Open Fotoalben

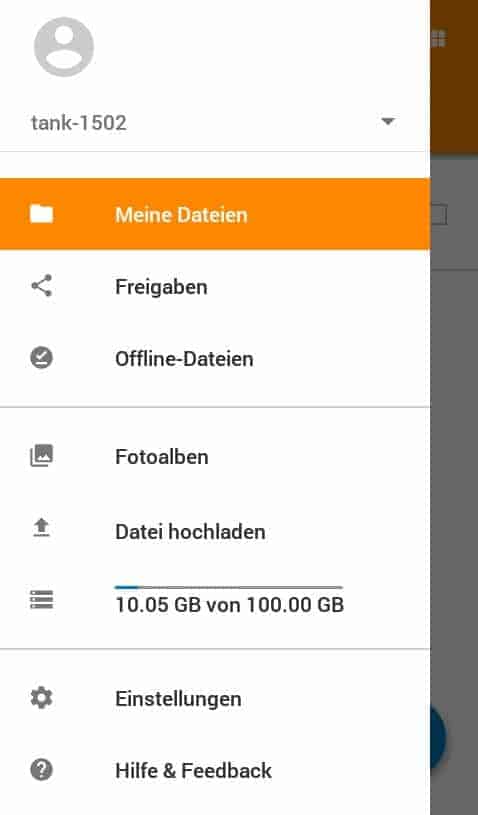point(215,457)
